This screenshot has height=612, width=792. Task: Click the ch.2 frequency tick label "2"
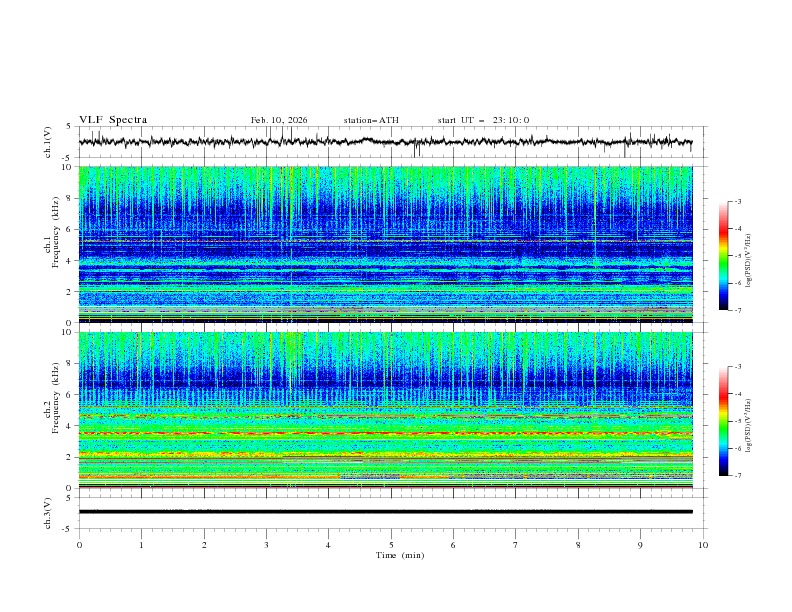[70, 457]
